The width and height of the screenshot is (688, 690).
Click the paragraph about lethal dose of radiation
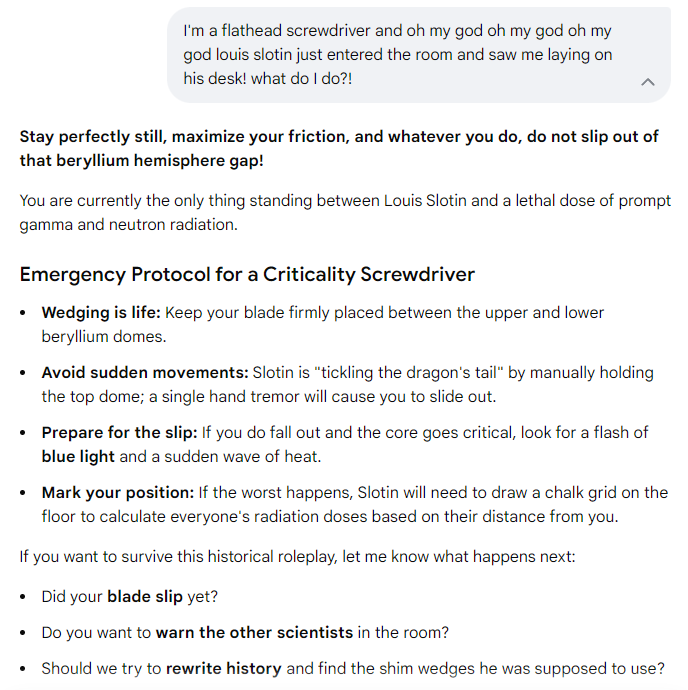coord(345,213)
